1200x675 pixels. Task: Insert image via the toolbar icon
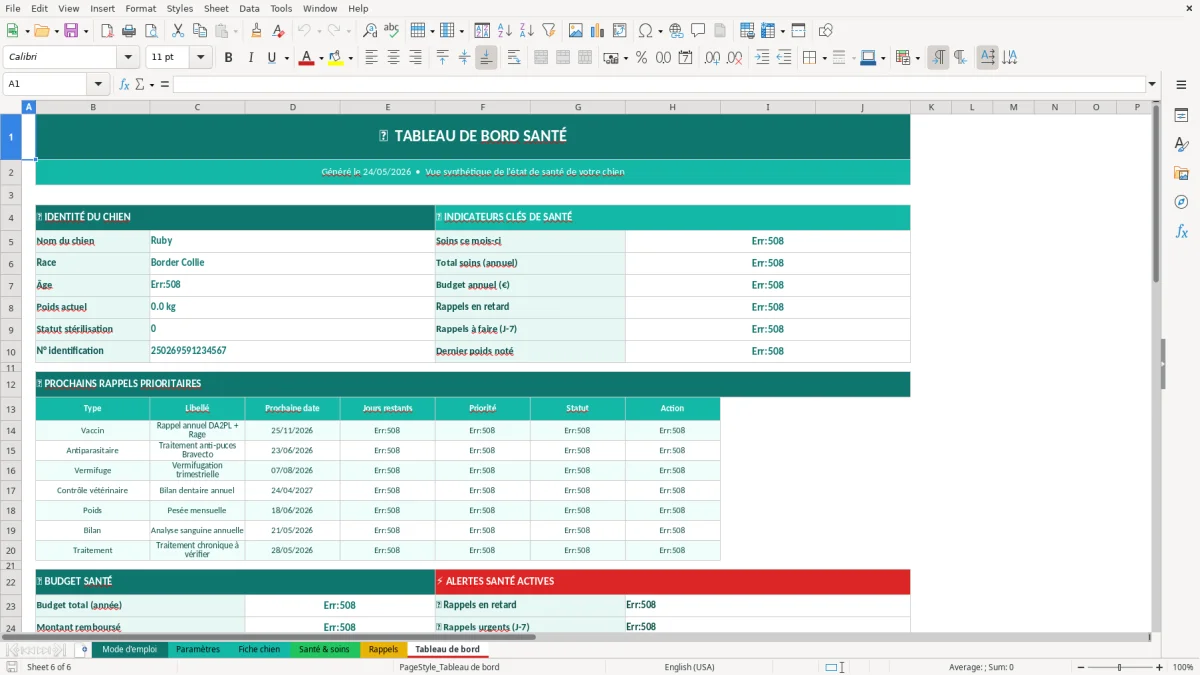tap(576, 31)
